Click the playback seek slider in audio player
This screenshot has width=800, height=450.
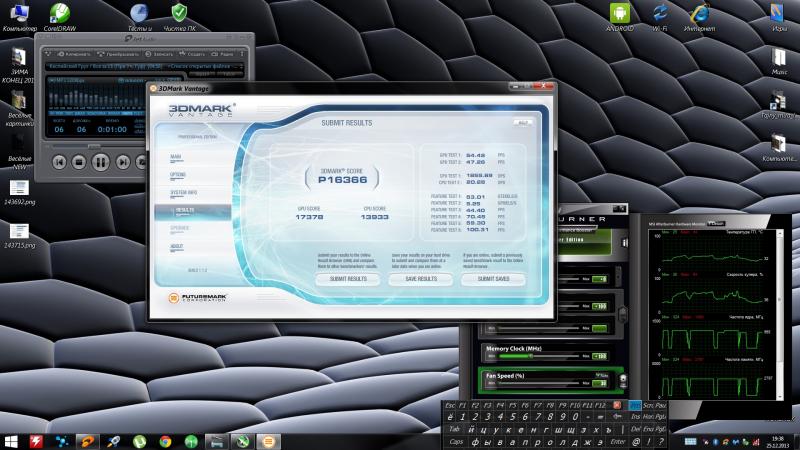(96, 146)
